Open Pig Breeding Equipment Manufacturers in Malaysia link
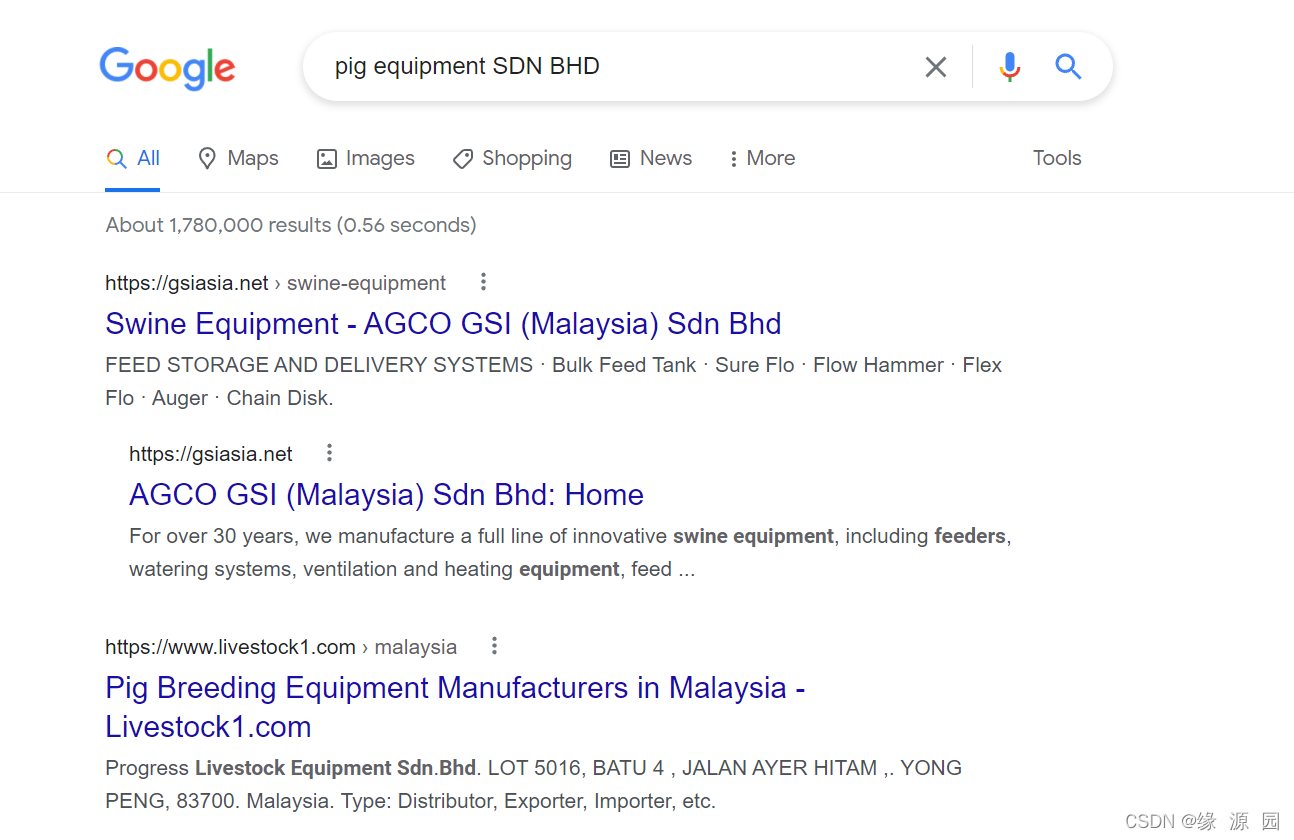This screenshot has height=840, width=1294. click(x=455, y=707)
